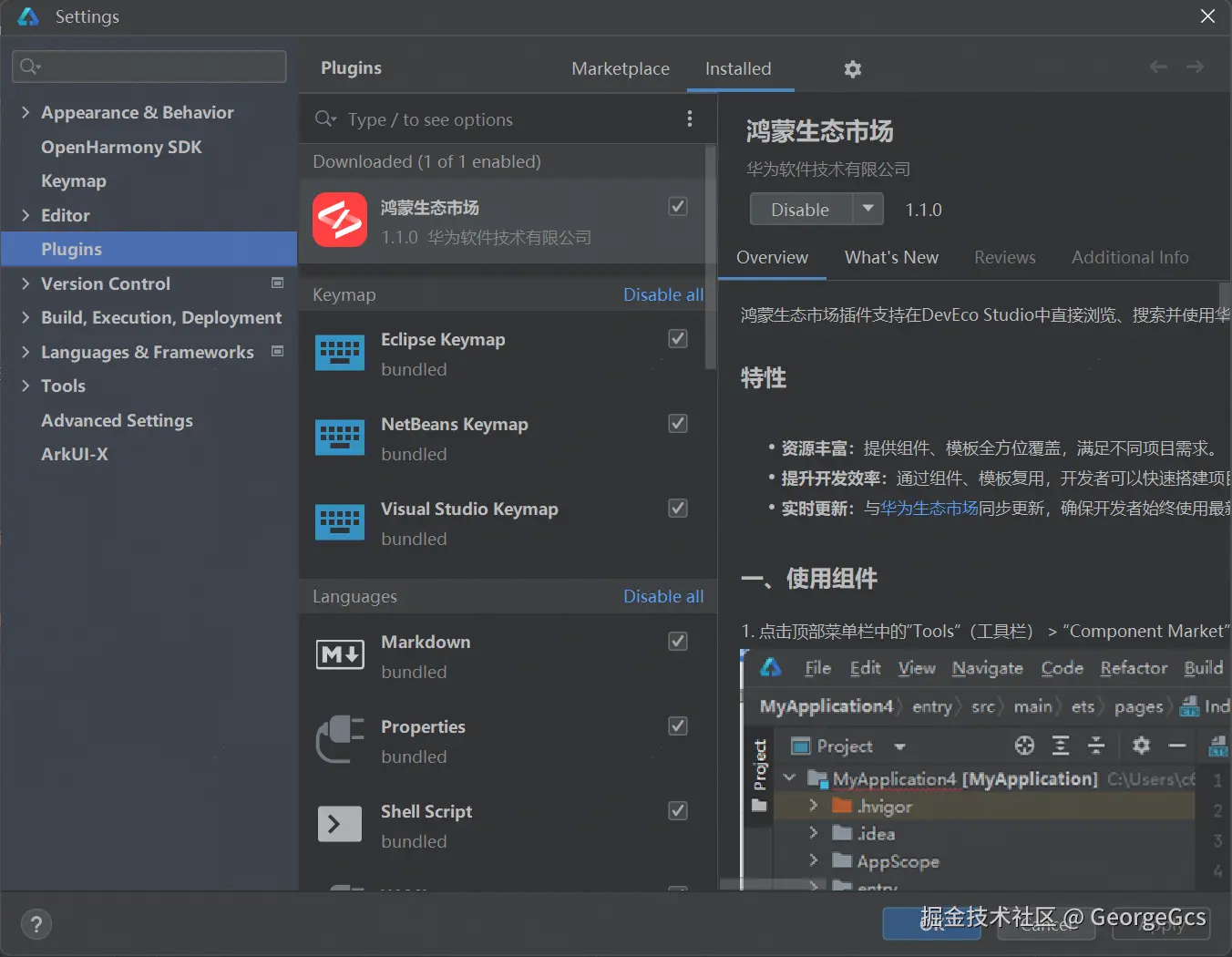Switch to the Installed tab
Screen dimensions: 1232x957
click(x=738, y=68)
